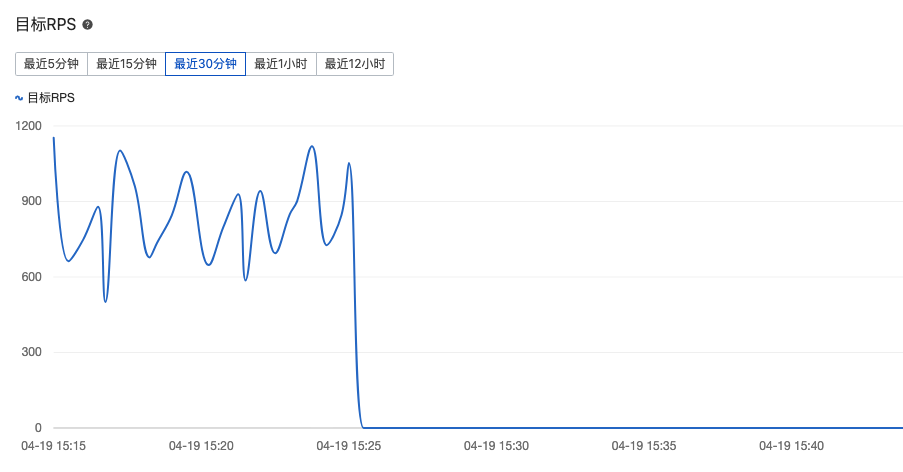Viewport: 903px width, 472px height.
Task: Select the 最近30分钟 time range
Action: (205, 64)
